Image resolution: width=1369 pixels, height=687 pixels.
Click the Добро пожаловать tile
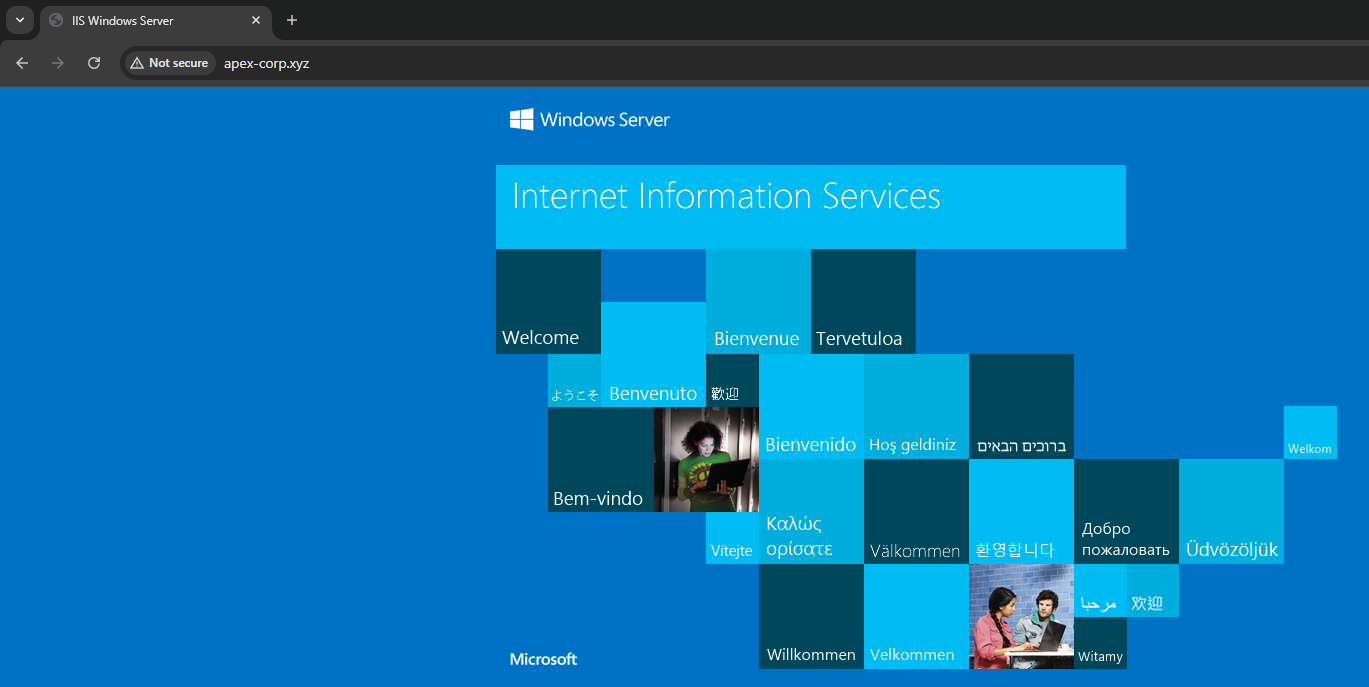pyautogui.click(x=1126, y=511)
